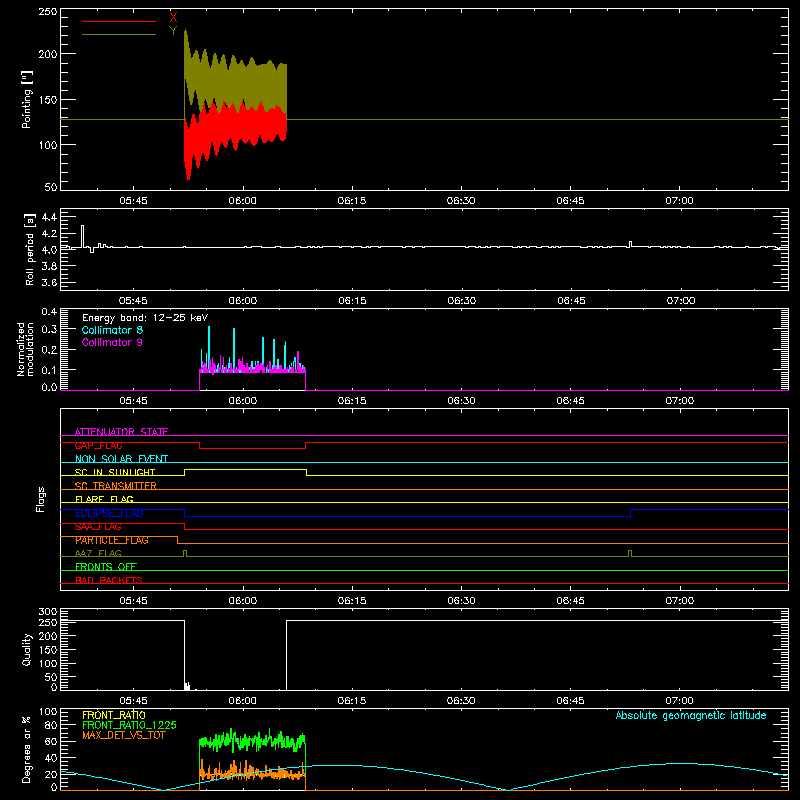Click the ECLIPSE_FLAG rising step near 06:53

click(631, 513)
